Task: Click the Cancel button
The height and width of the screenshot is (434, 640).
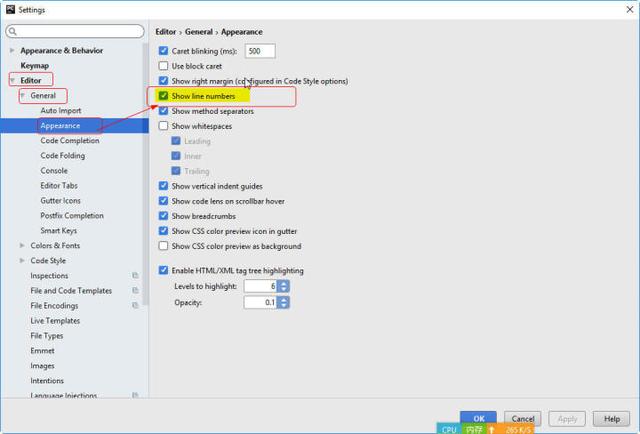Action: (521, 419)
